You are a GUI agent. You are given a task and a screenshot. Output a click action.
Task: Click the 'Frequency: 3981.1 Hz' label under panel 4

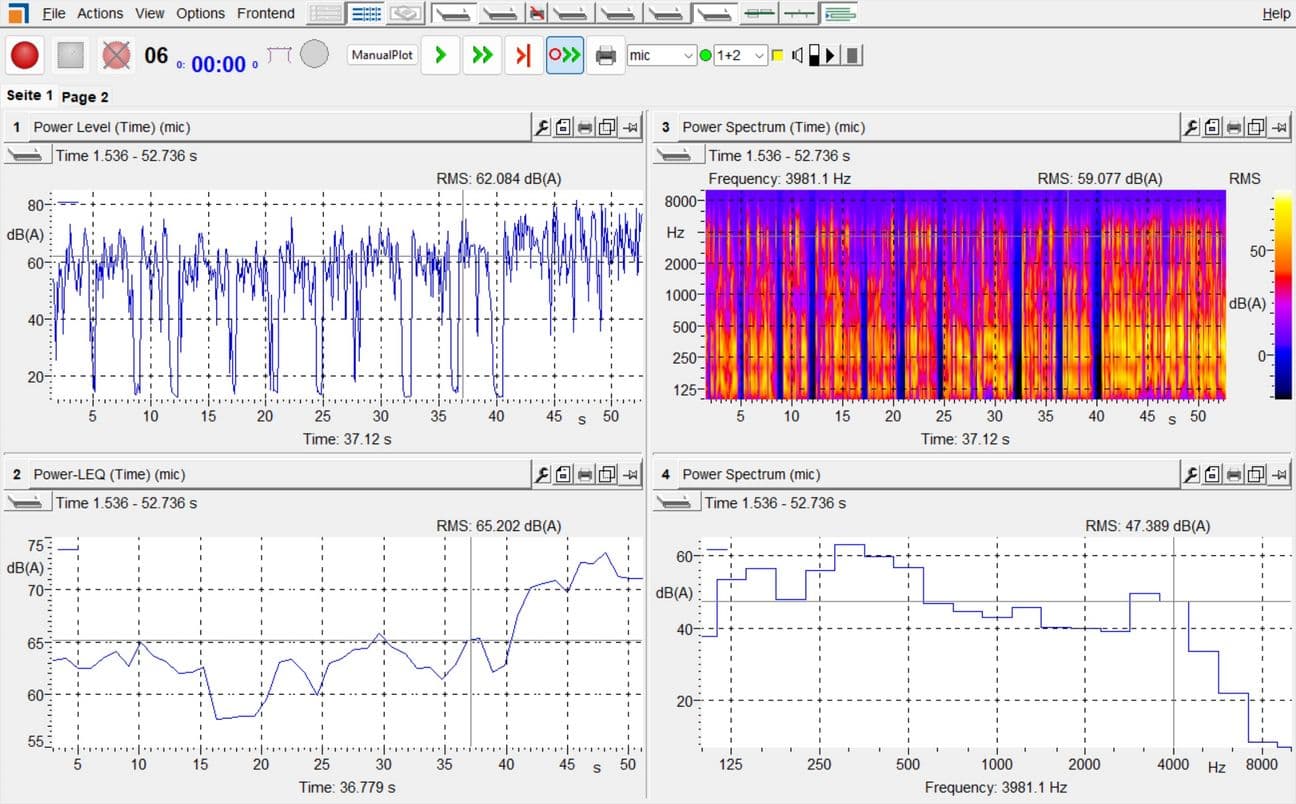(995, 787)
